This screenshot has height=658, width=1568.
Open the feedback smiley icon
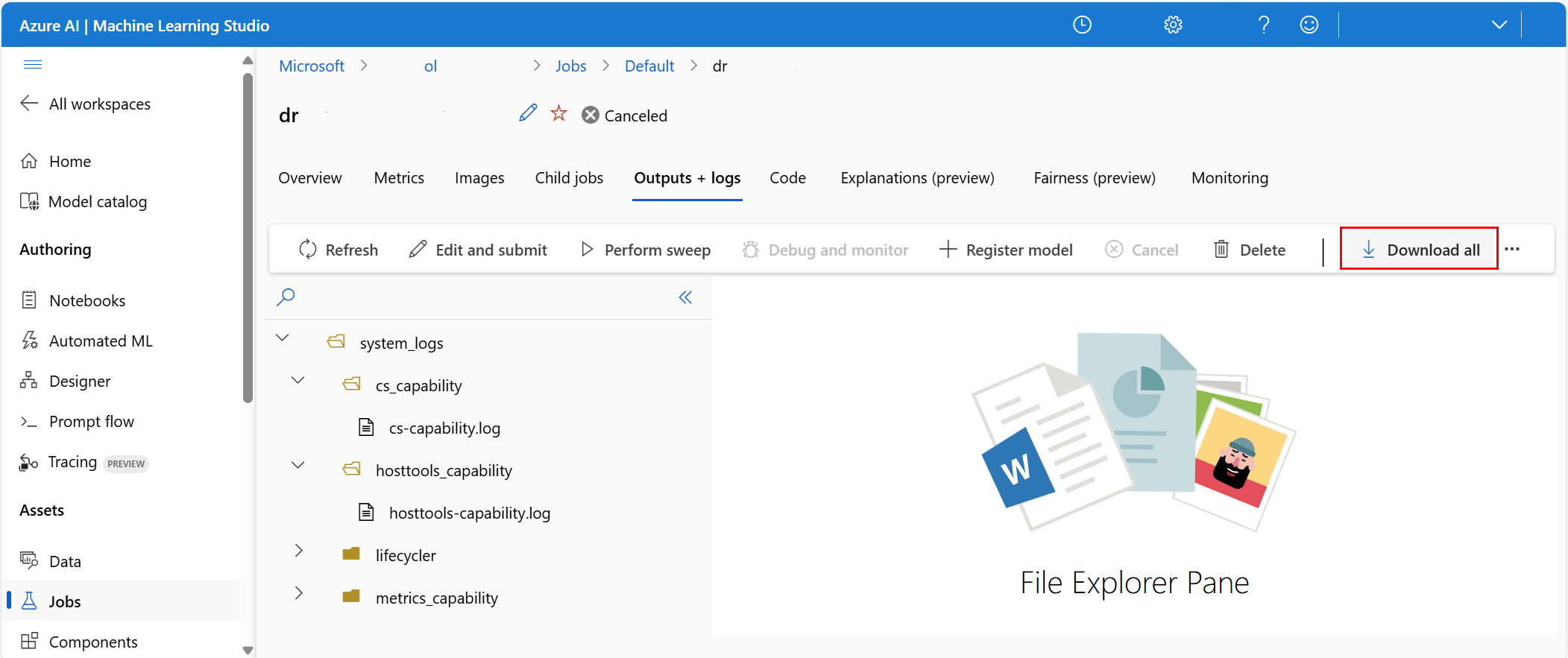(1309, 25)
